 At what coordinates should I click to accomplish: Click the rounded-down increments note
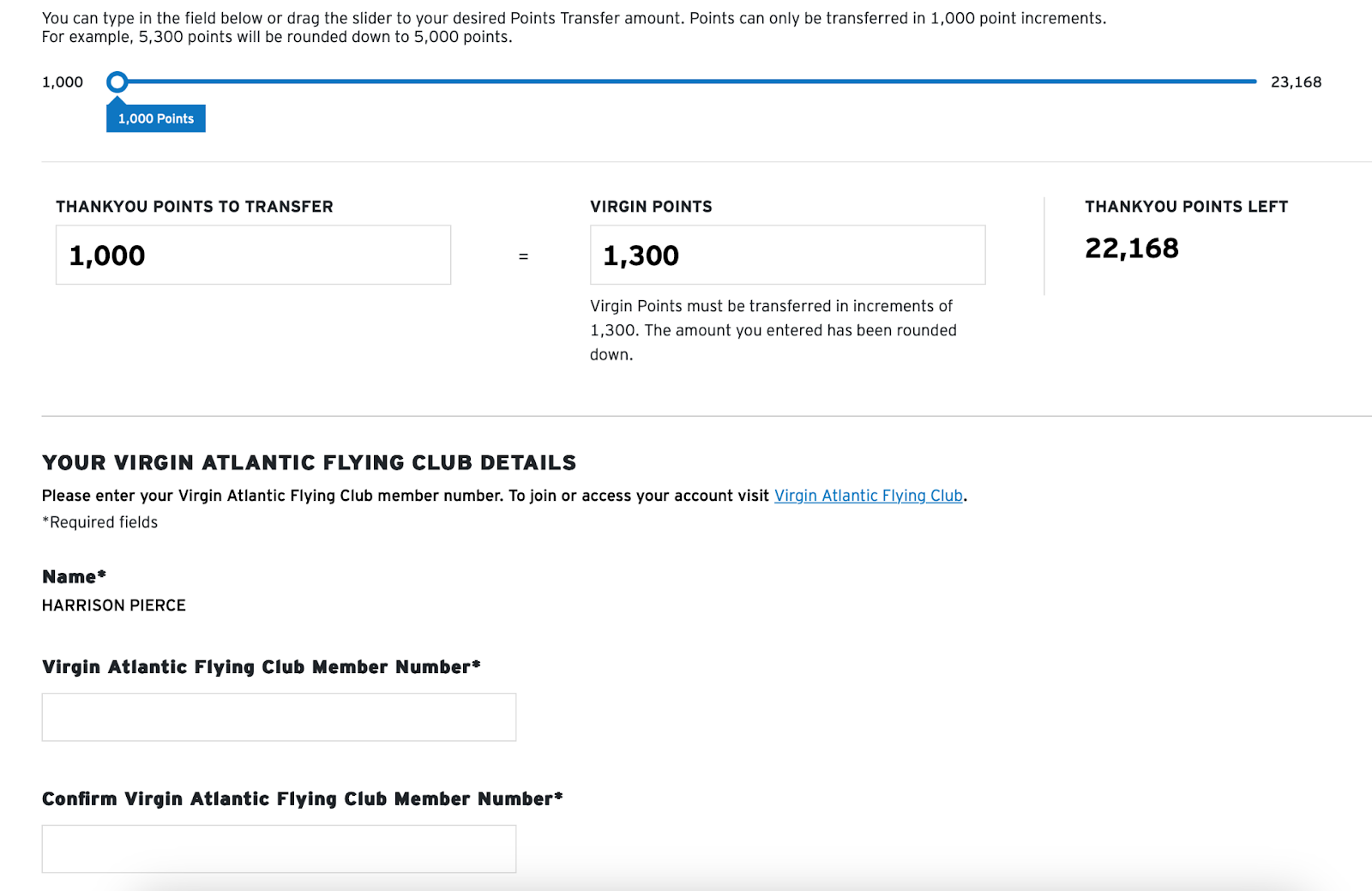[x=773, y=330]
